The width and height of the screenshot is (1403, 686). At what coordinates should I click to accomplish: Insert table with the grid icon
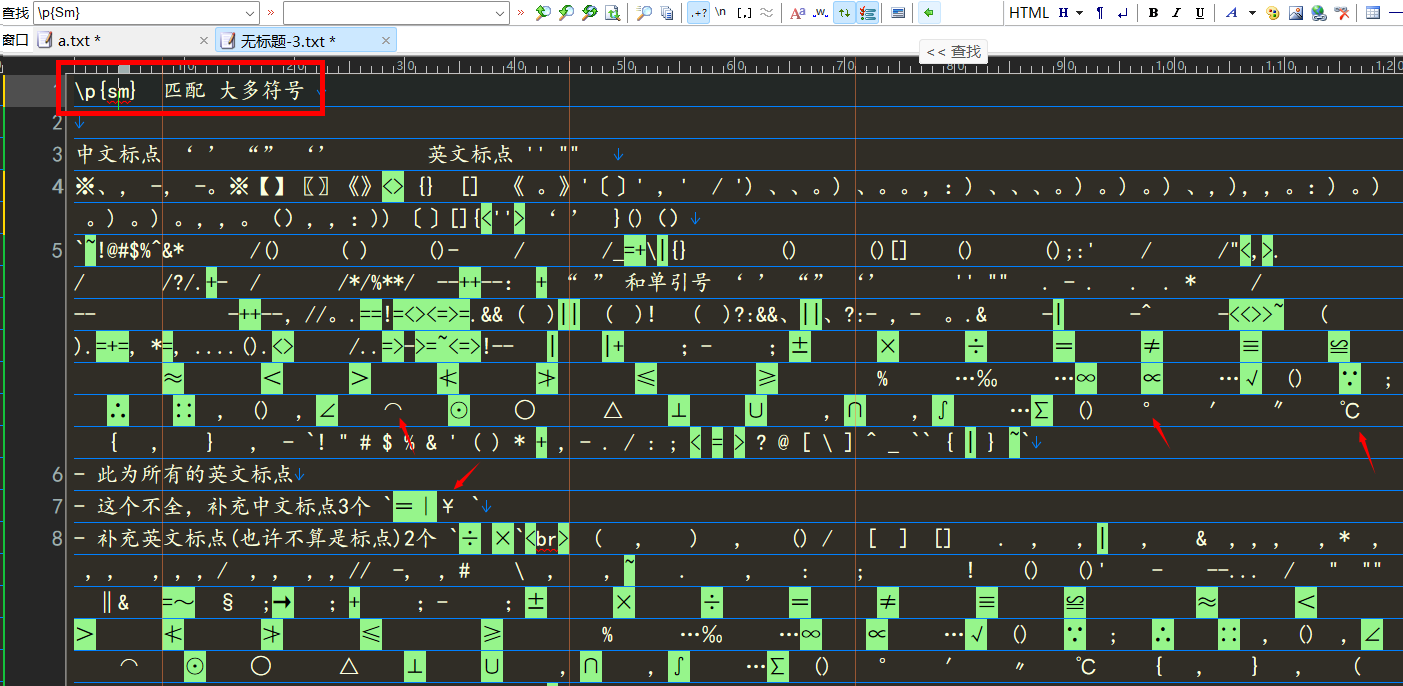click(x=1373, y=13)
